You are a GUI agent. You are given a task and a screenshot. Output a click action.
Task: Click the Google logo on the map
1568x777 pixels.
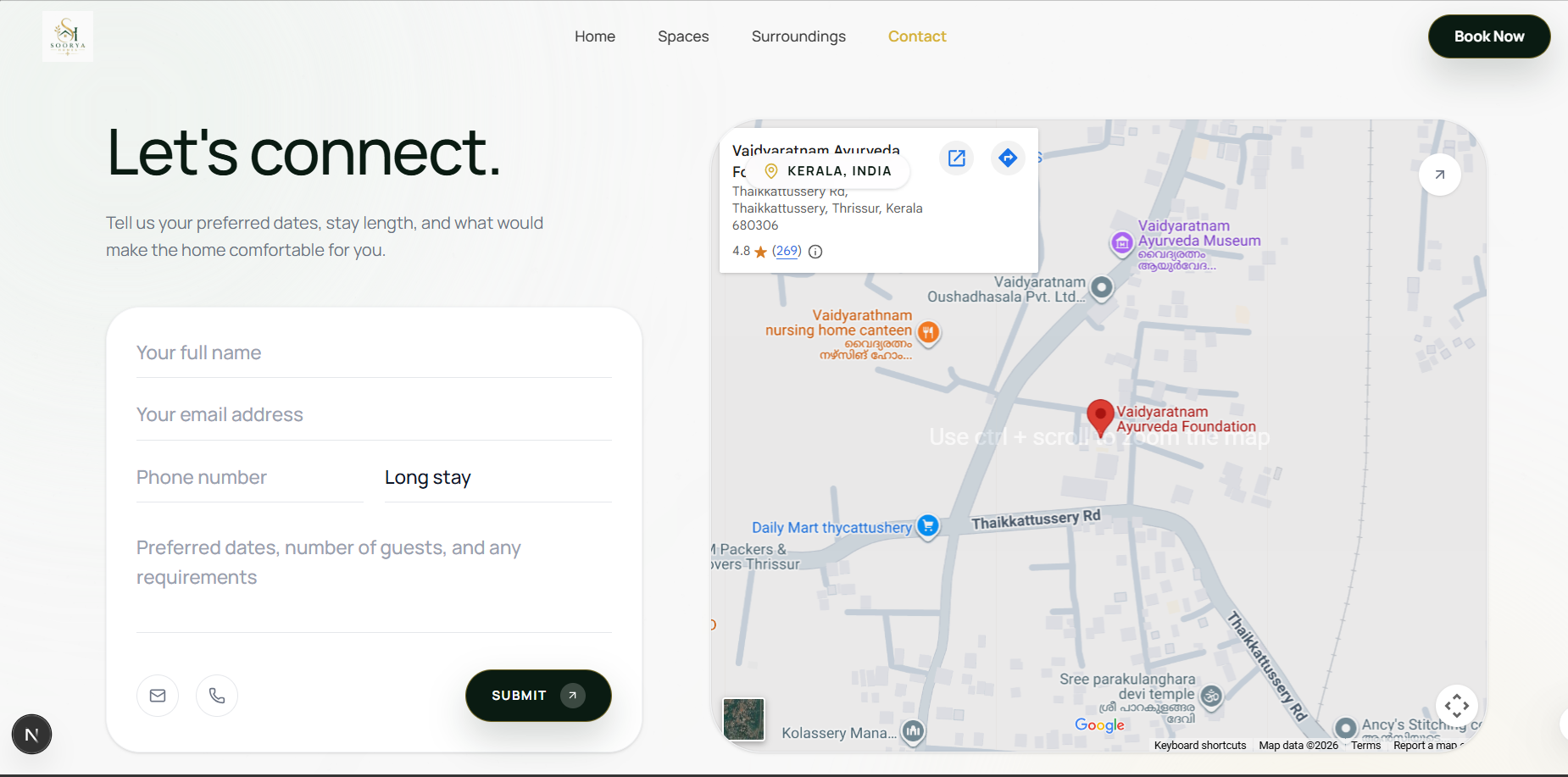coord(1099,725)
